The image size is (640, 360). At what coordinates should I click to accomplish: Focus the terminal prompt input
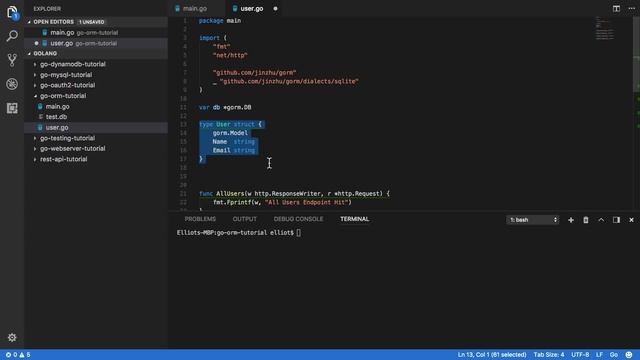point(299,233)
